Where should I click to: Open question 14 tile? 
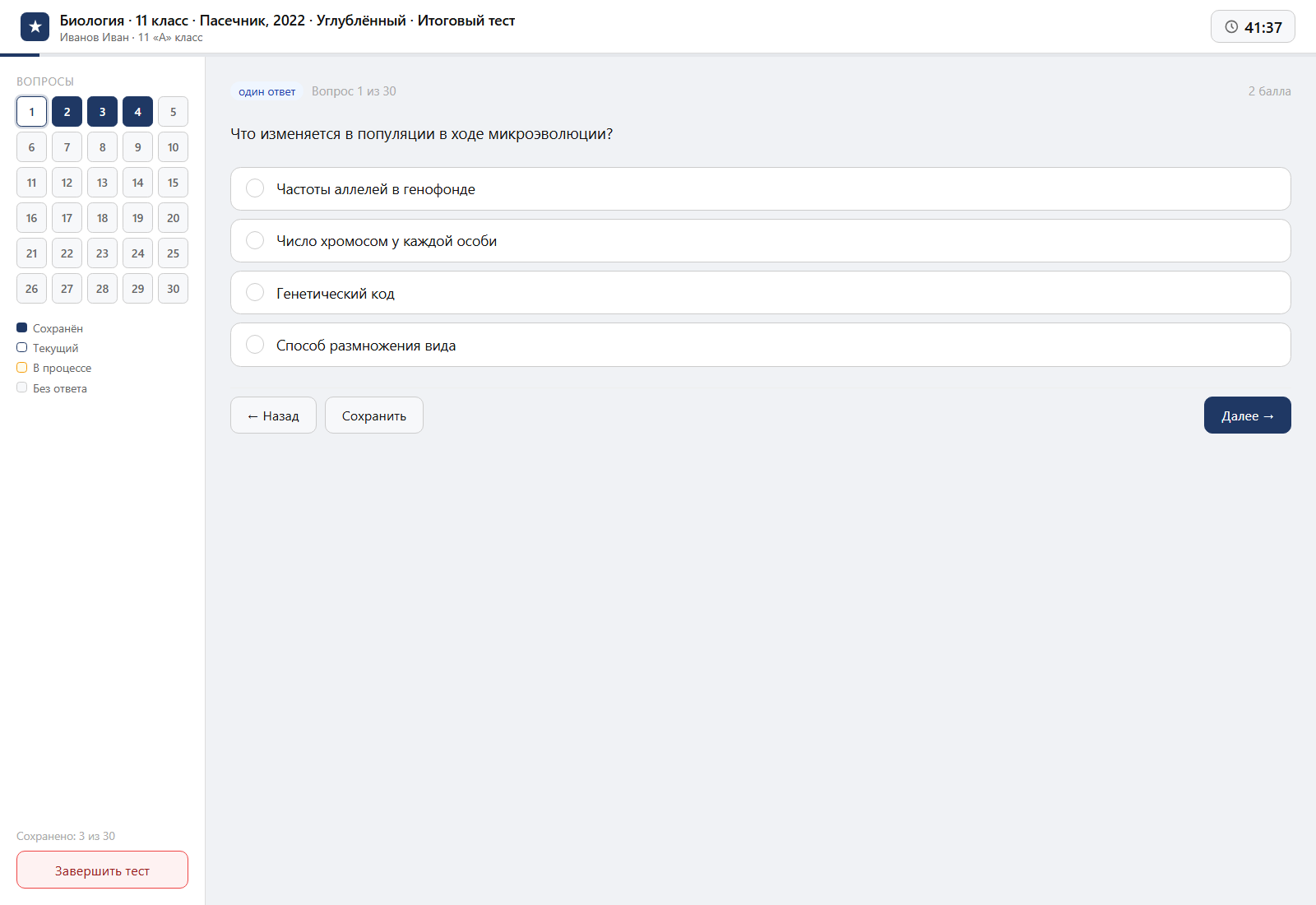click(137, 183)
